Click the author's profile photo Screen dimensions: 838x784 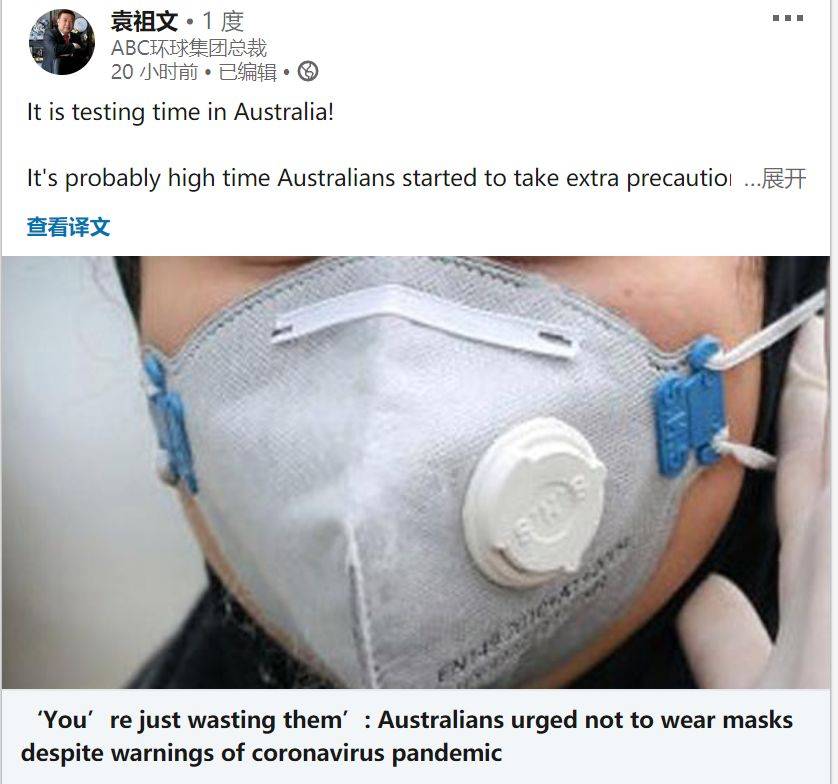click(61, 42)
